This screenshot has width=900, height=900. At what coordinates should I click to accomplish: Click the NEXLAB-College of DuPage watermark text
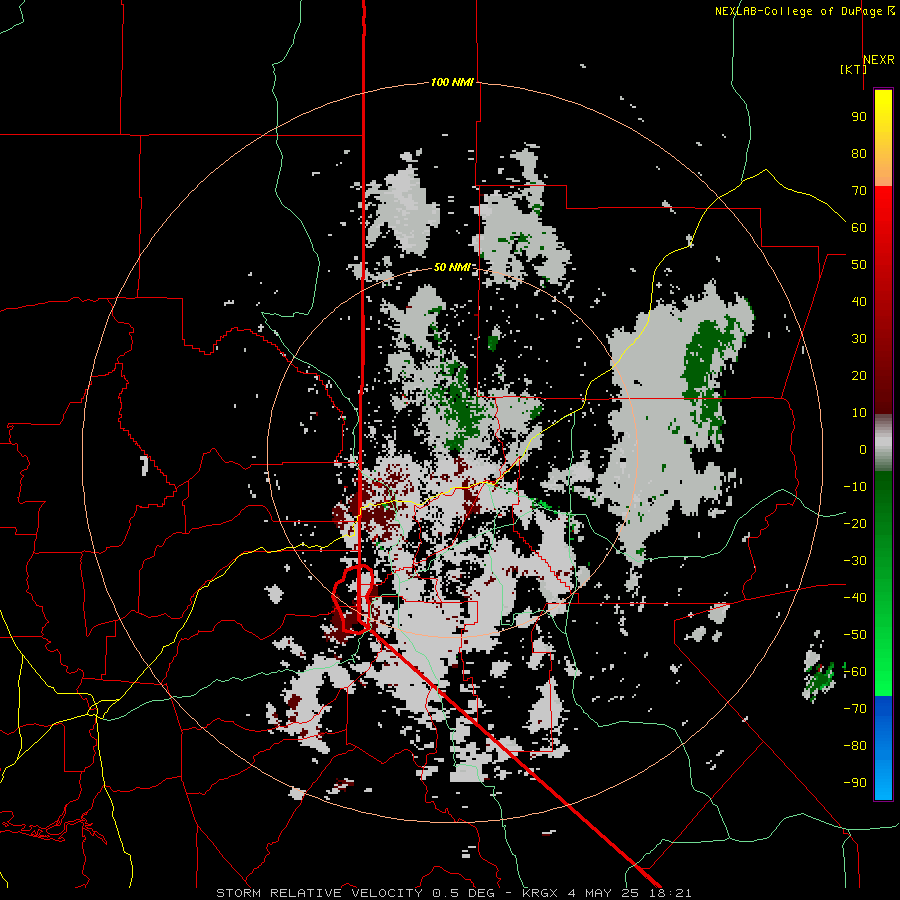tap(804, 11)
